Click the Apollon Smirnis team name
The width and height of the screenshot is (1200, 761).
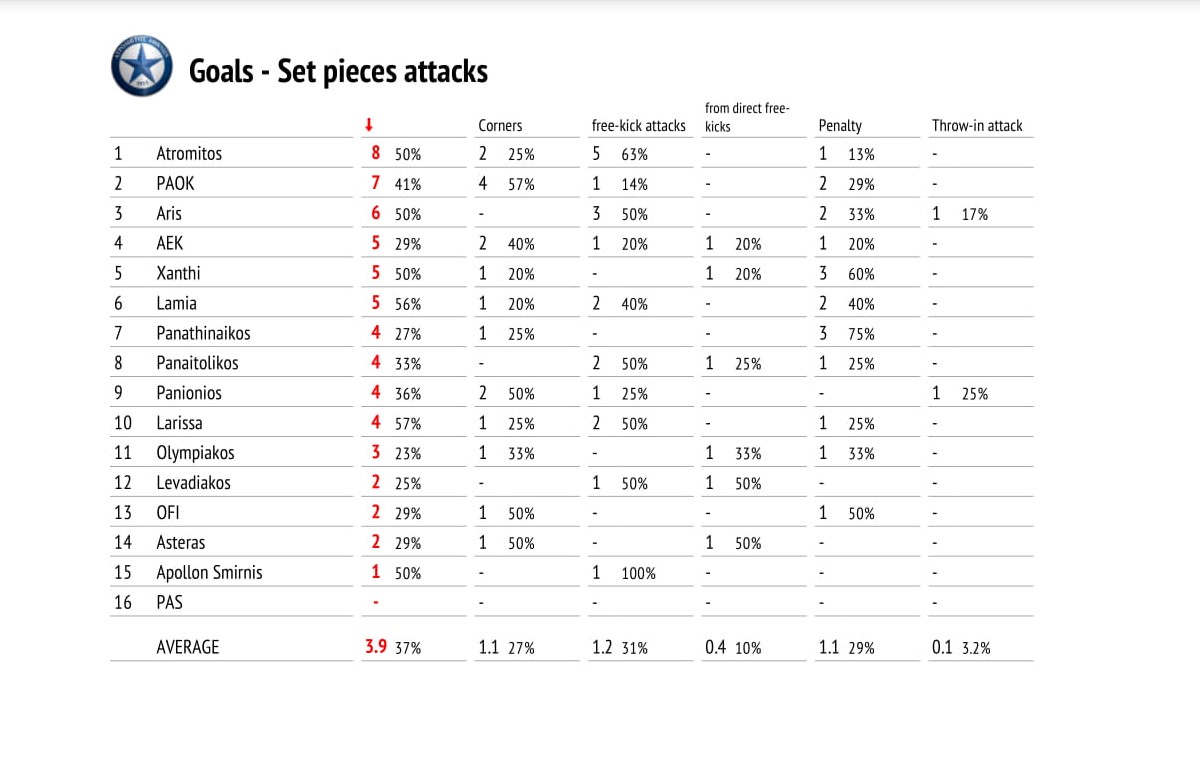tap(209, 573)
